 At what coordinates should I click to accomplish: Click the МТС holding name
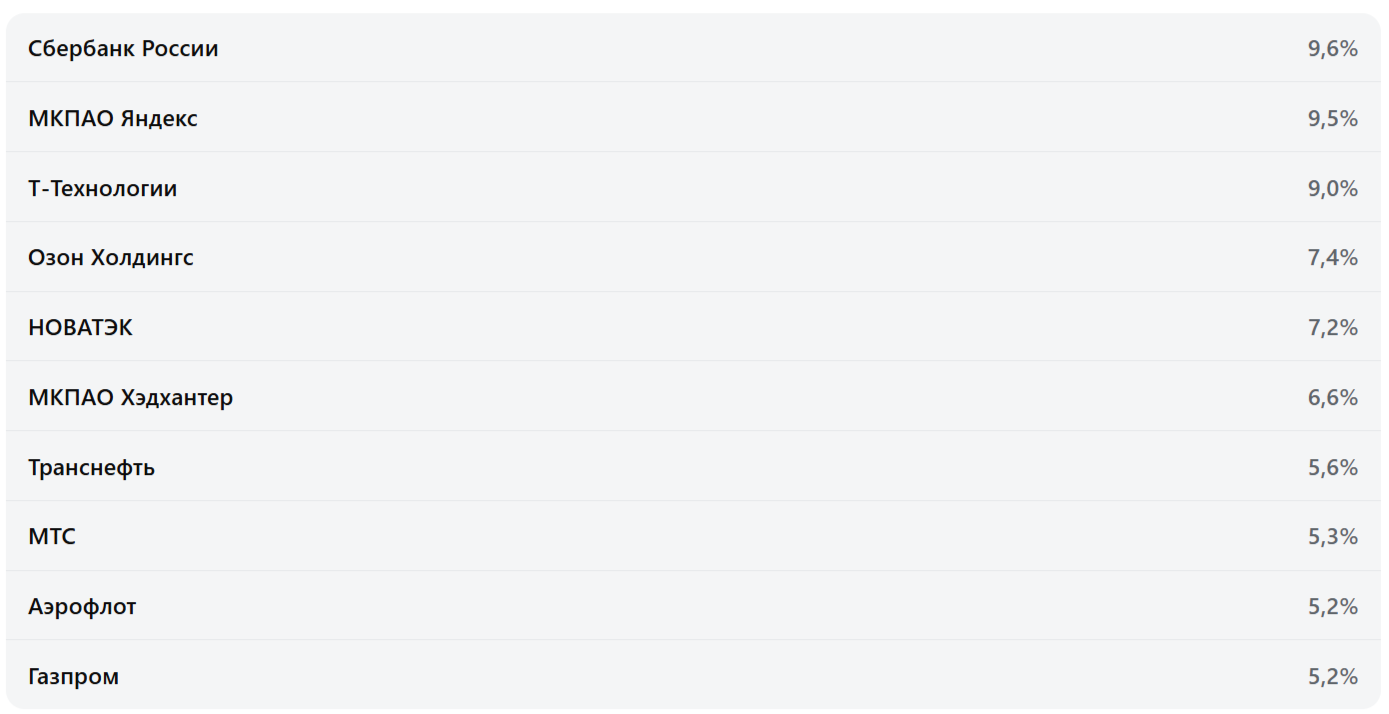click(52, 537)
